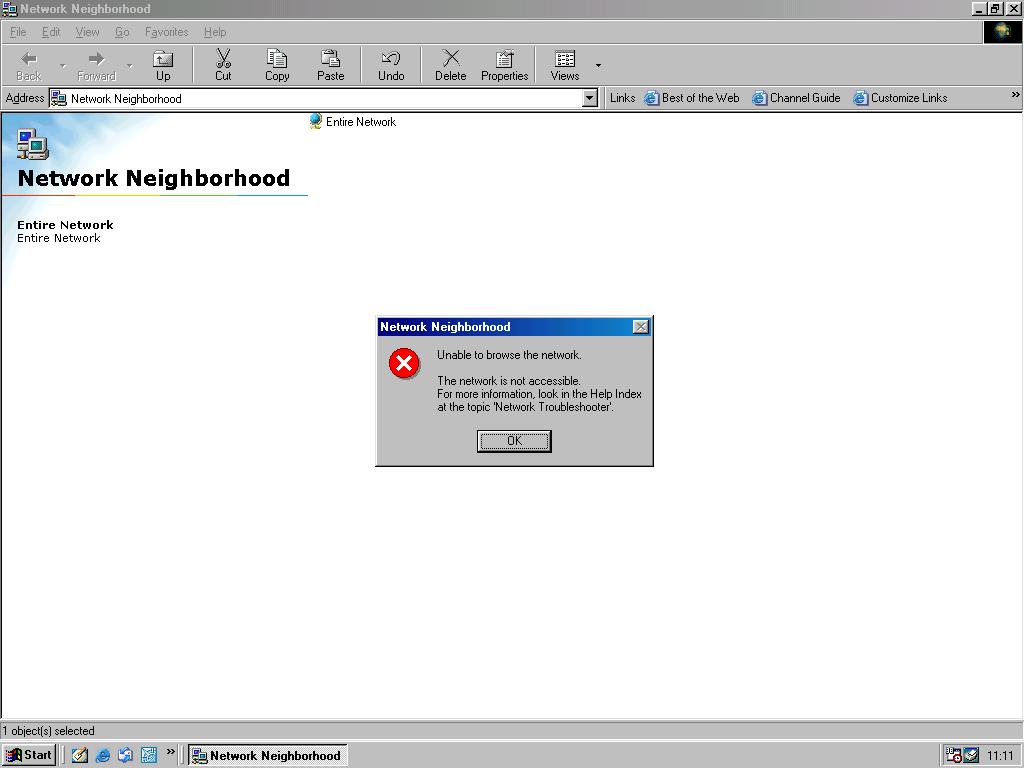
Task: Open Outlook Express from the taskbar
Action: (125, 755)
